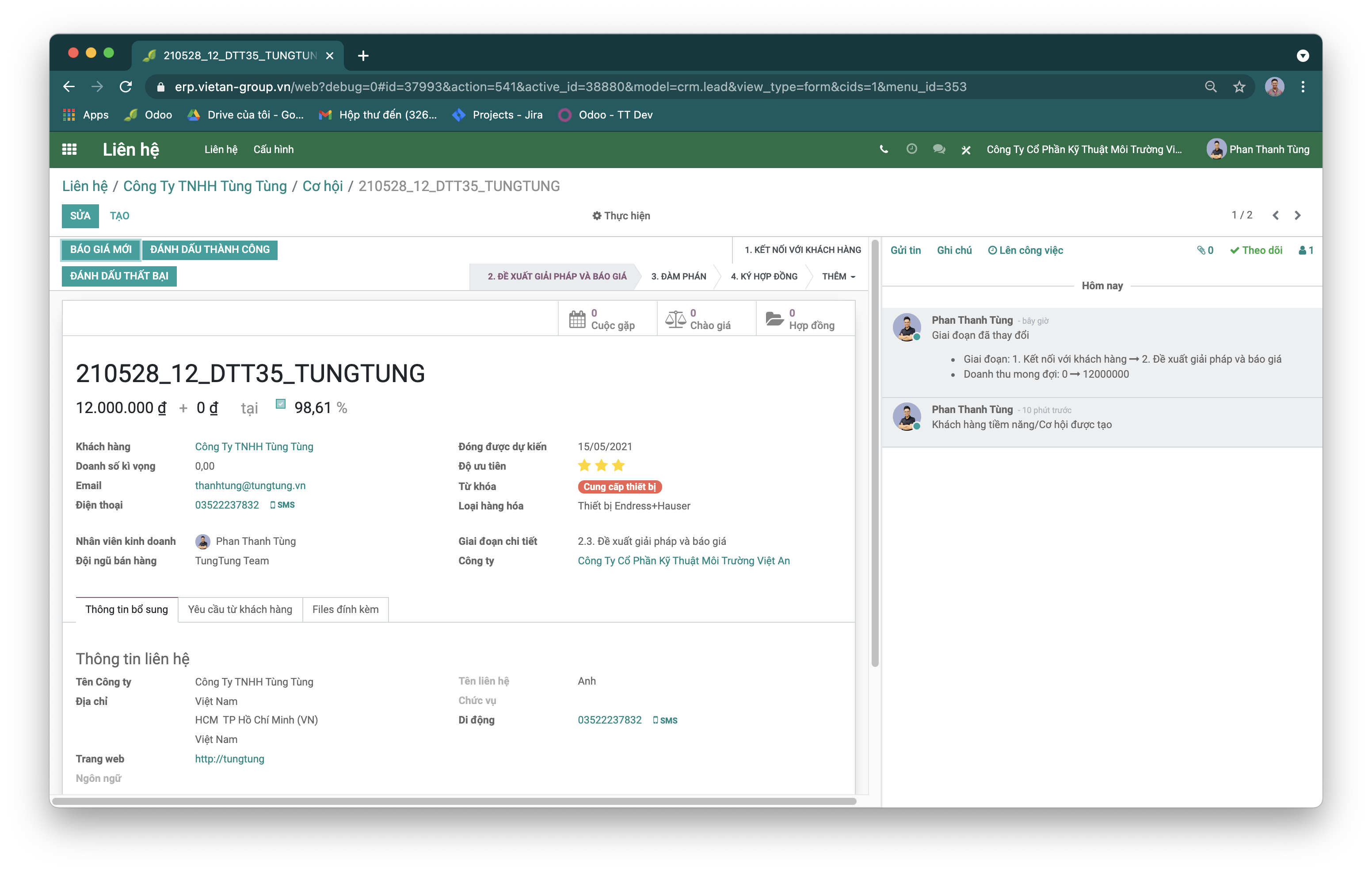1372x873 pixels.
Task: Open the conversations chat bubble icon
Action: click(939, 149)
